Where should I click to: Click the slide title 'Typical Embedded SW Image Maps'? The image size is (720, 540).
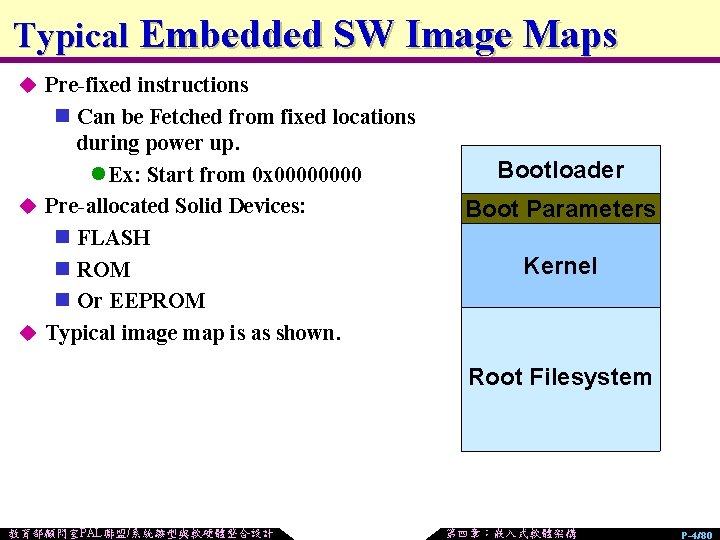pos(315,37)
